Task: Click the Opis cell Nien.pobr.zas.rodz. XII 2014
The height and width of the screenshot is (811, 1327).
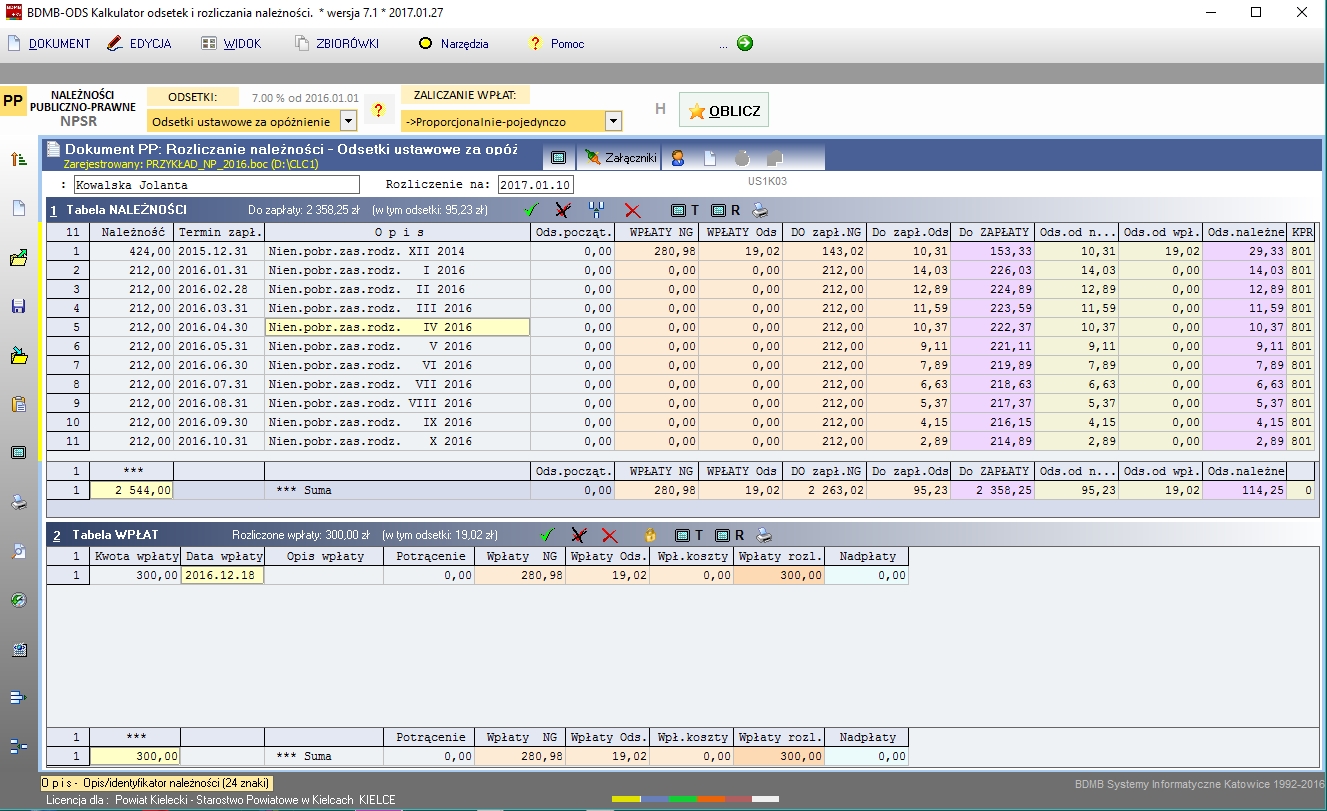Action: click(x=397, y=251)
